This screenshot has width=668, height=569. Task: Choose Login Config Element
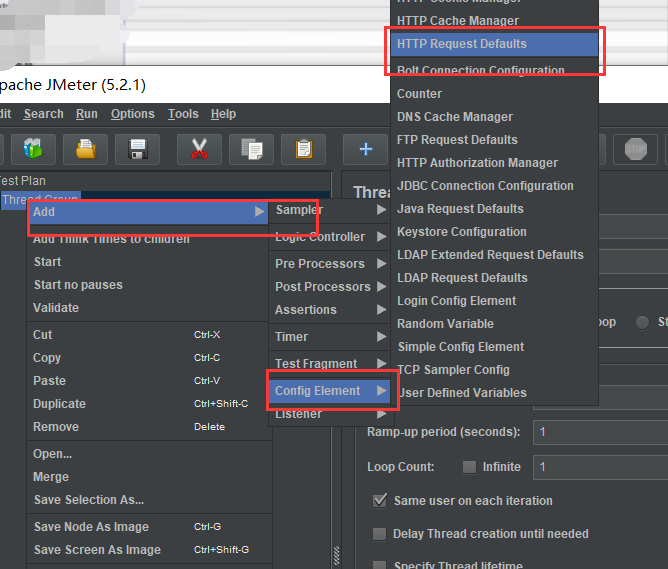tap(494, 301)
